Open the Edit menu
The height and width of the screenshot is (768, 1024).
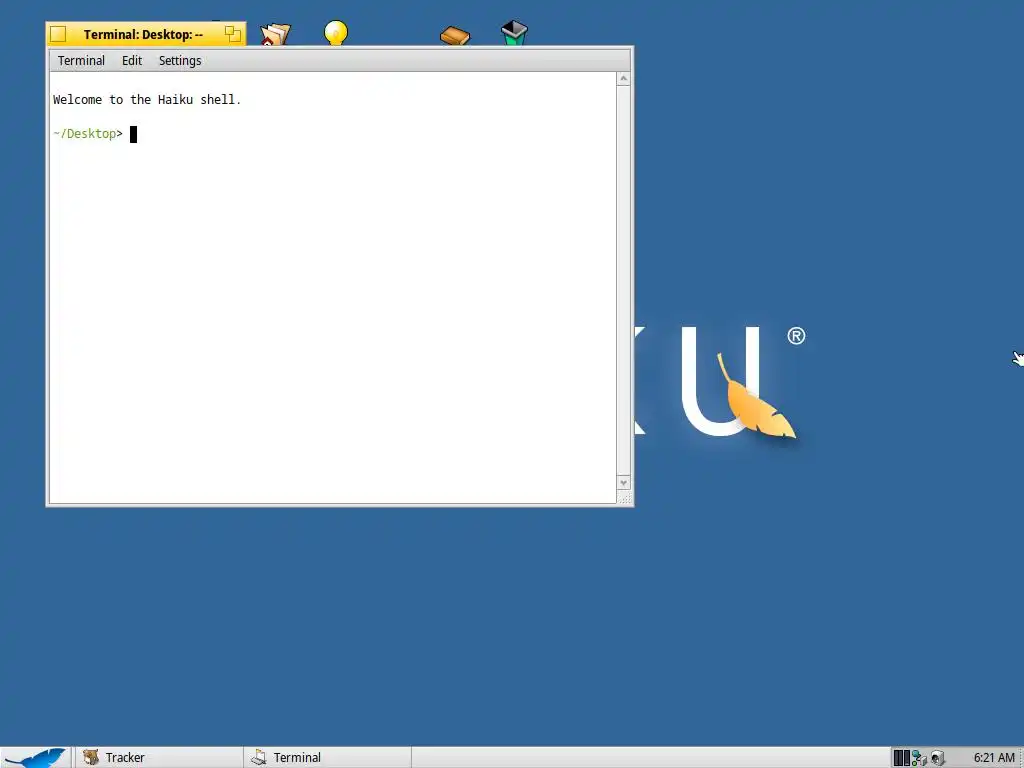(132, 61)
